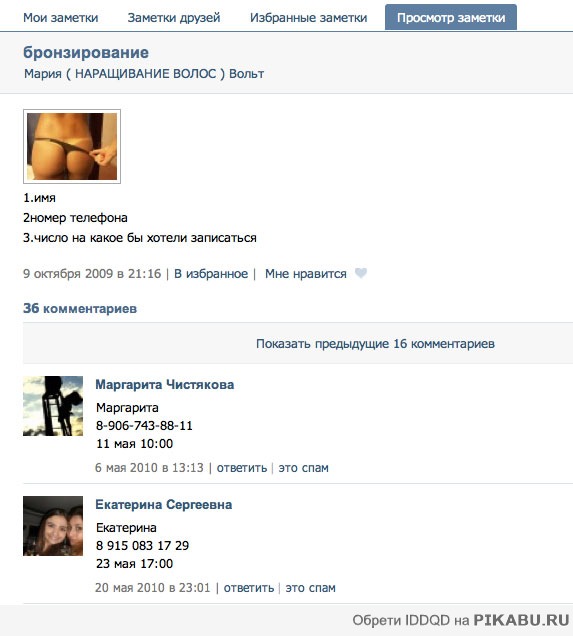Click the heart icon next to Мне нравится
Image resolution: width=573 pixels, height=636 pixels.
click(361, 273)
